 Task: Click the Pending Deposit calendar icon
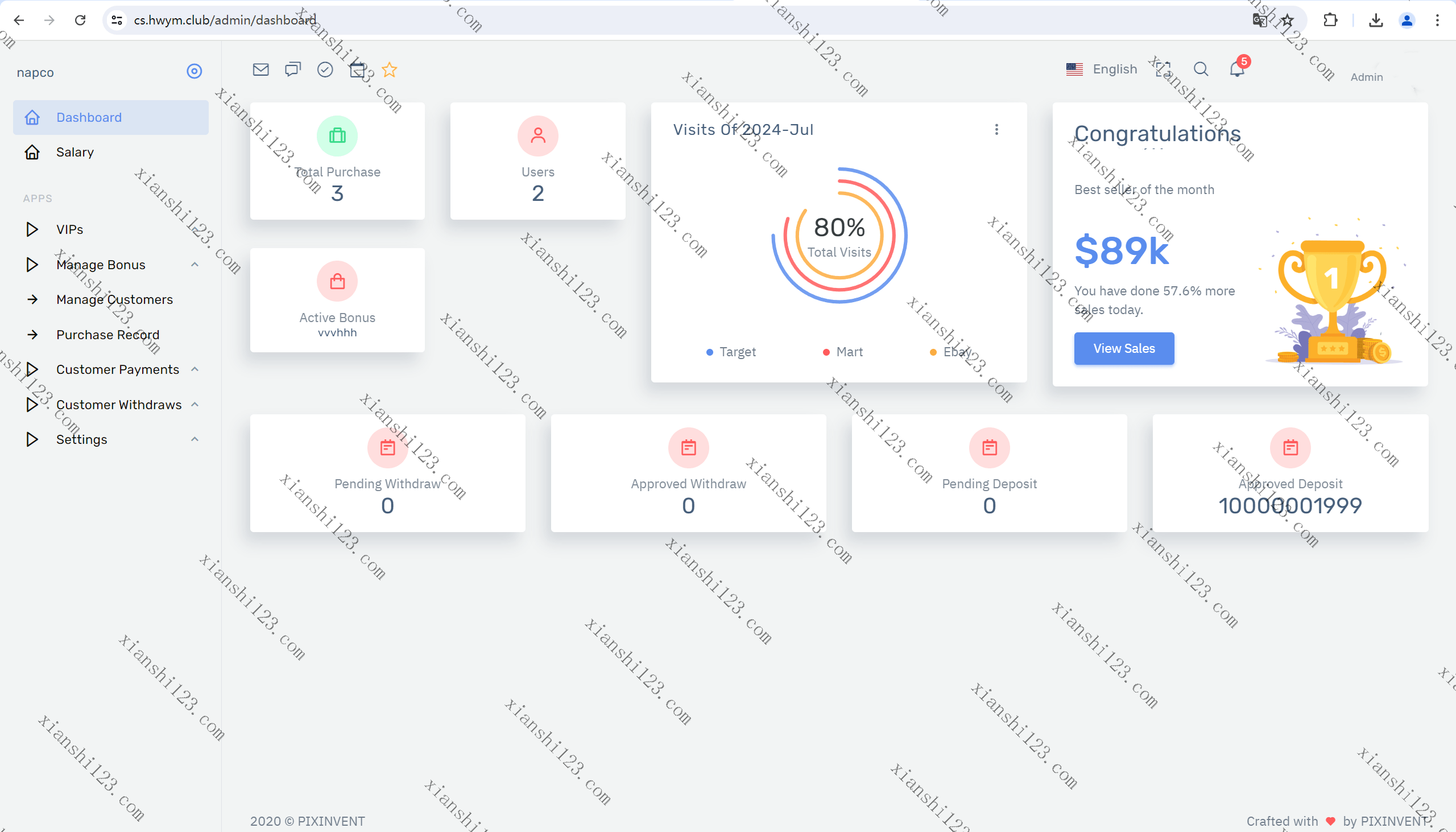tap(989, 448)
